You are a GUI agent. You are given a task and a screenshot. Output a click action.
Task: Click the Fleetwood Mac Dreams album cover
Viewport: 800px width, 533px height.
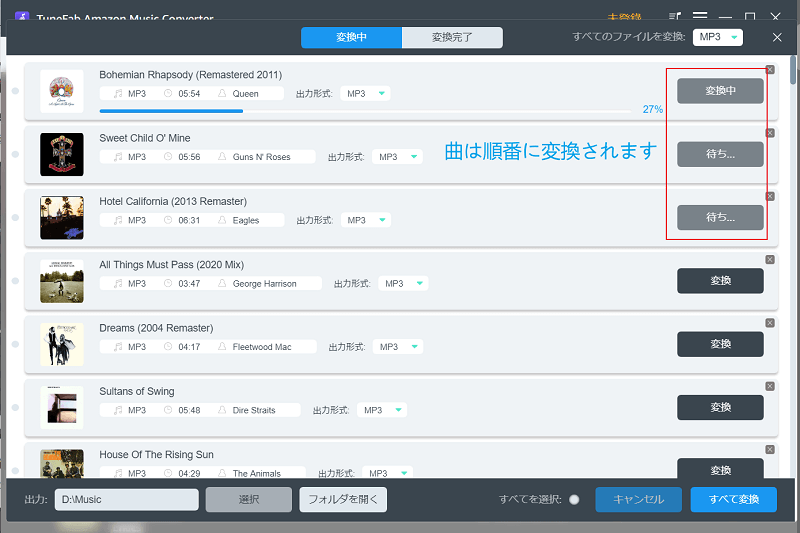point(62,344)
